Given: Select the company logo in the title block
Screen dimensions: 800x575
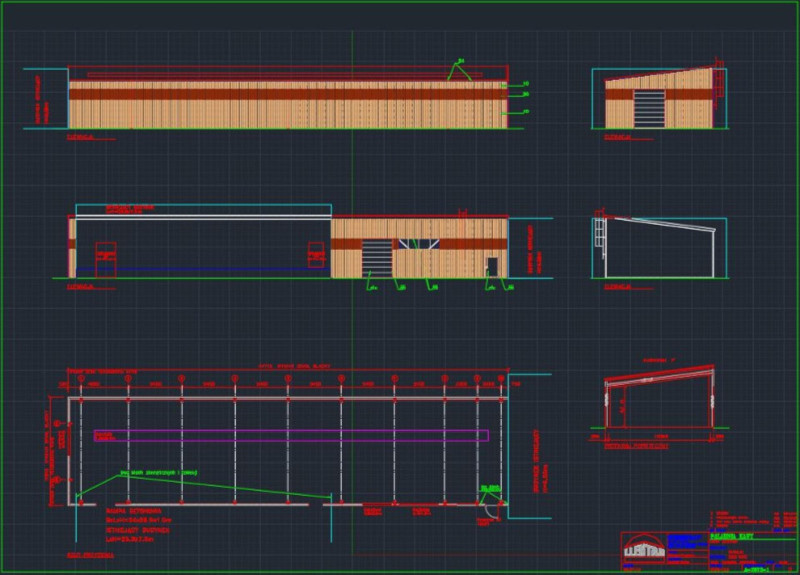Looking at the screenshot, I should coord(644,548).
